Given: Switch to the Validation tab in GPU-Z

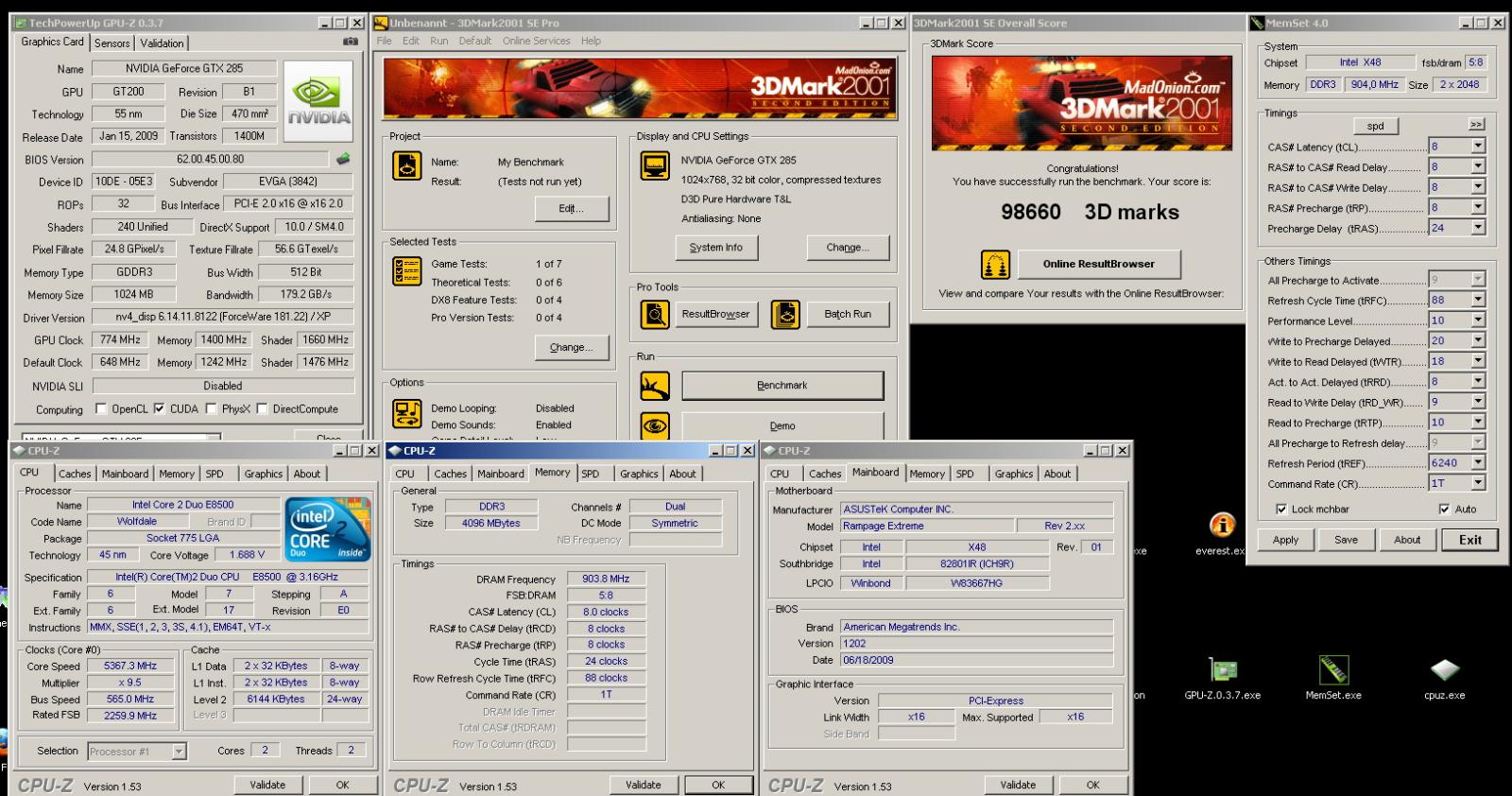Looking at the screenshot, I should coord(162,43).
